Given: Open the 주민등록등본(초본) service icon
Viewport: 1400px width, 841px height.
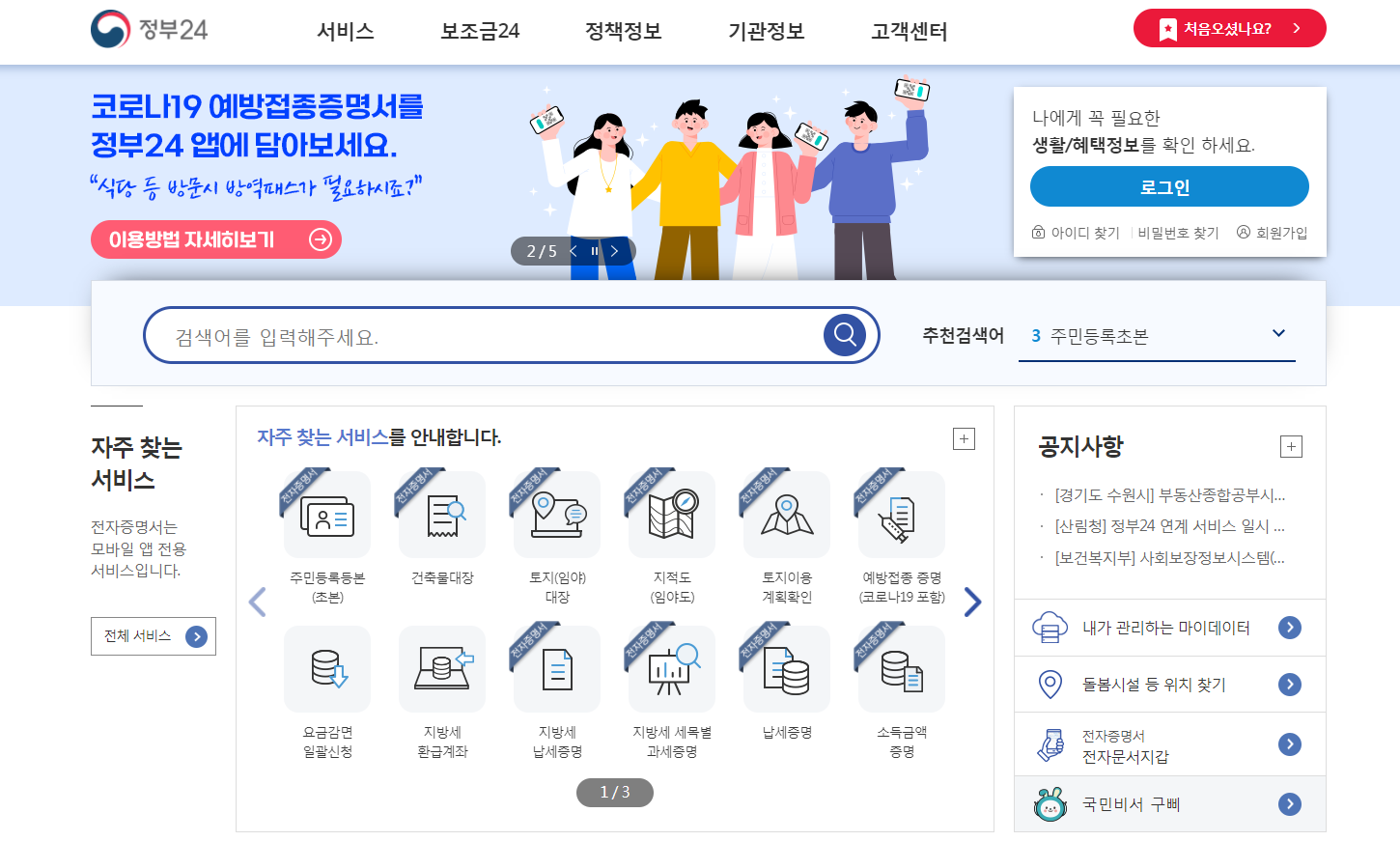Looking at the screenshot, I should pos(327,515).
